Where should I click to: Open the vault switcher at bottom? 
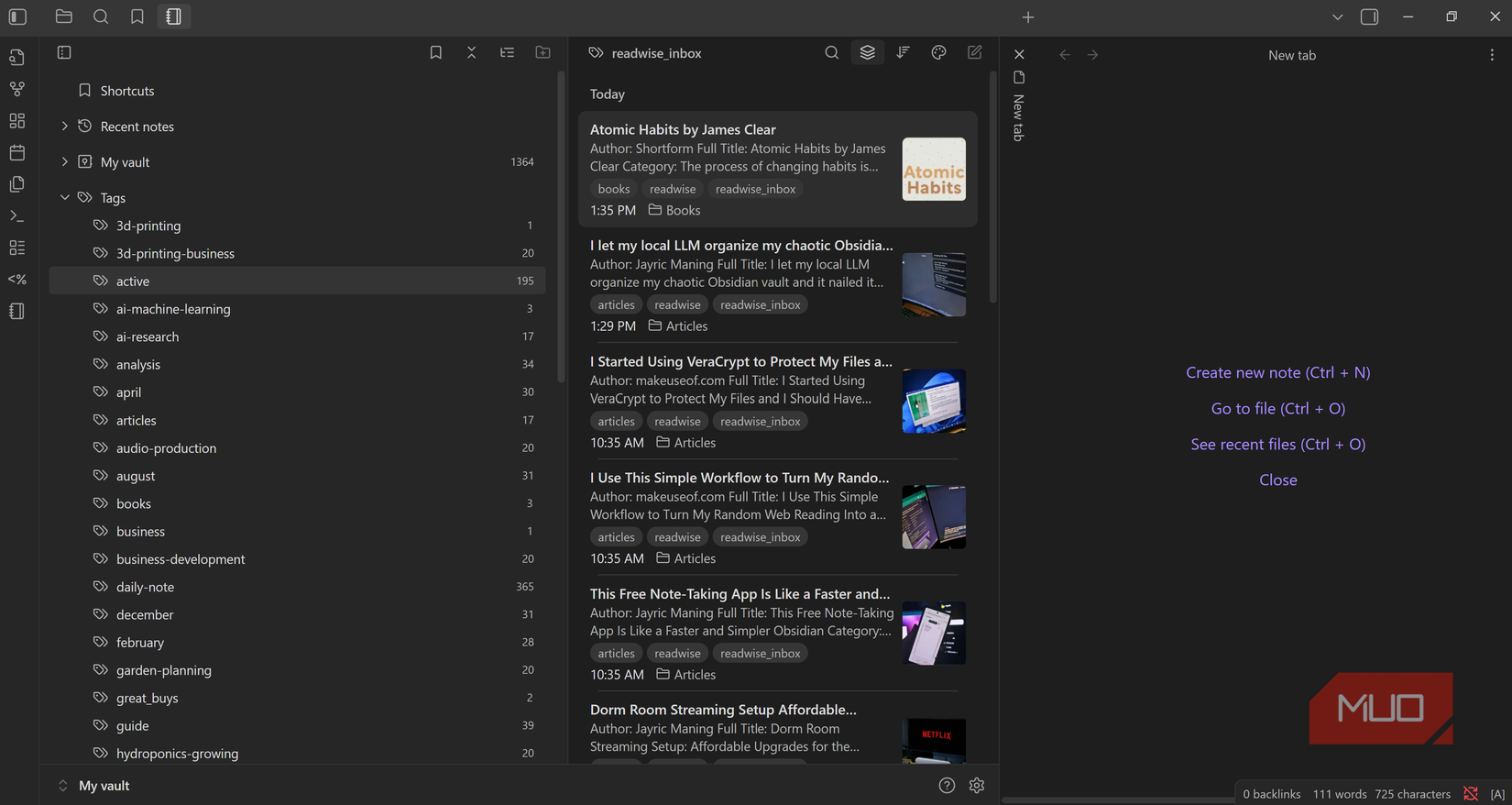pyautogui.click(x=95, y=786)
